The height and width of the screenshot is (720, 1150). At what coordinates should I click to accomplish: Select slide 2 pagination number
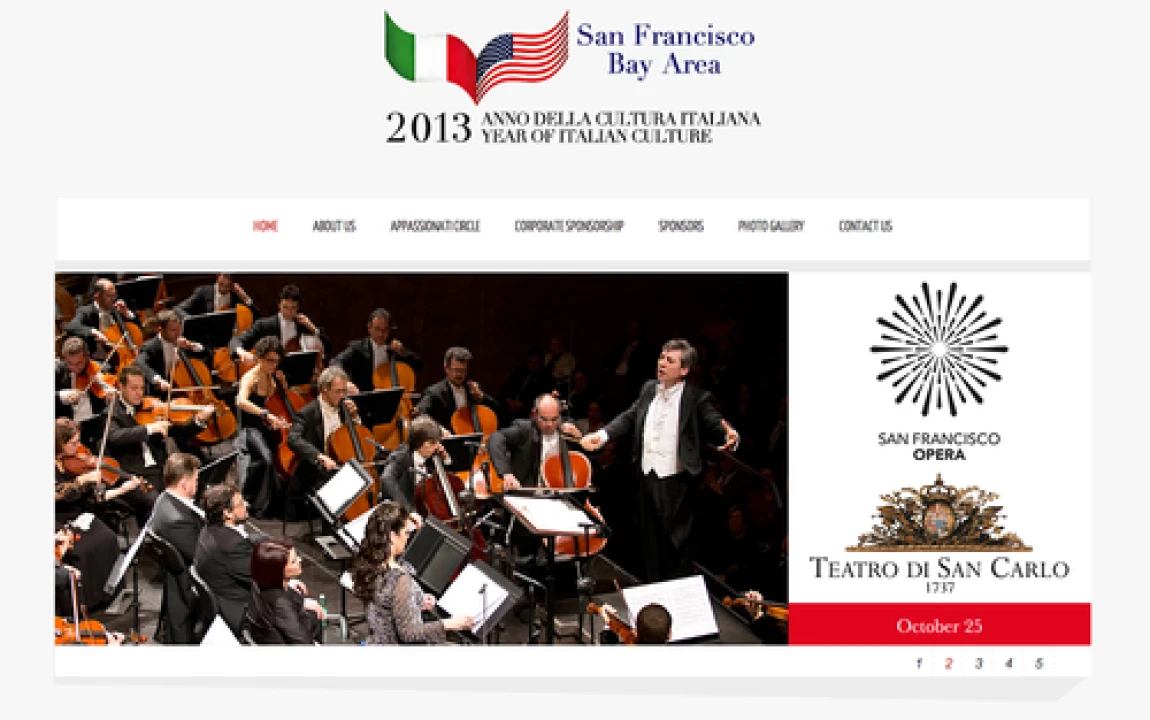pyautogui.click(x=948, y=664)
